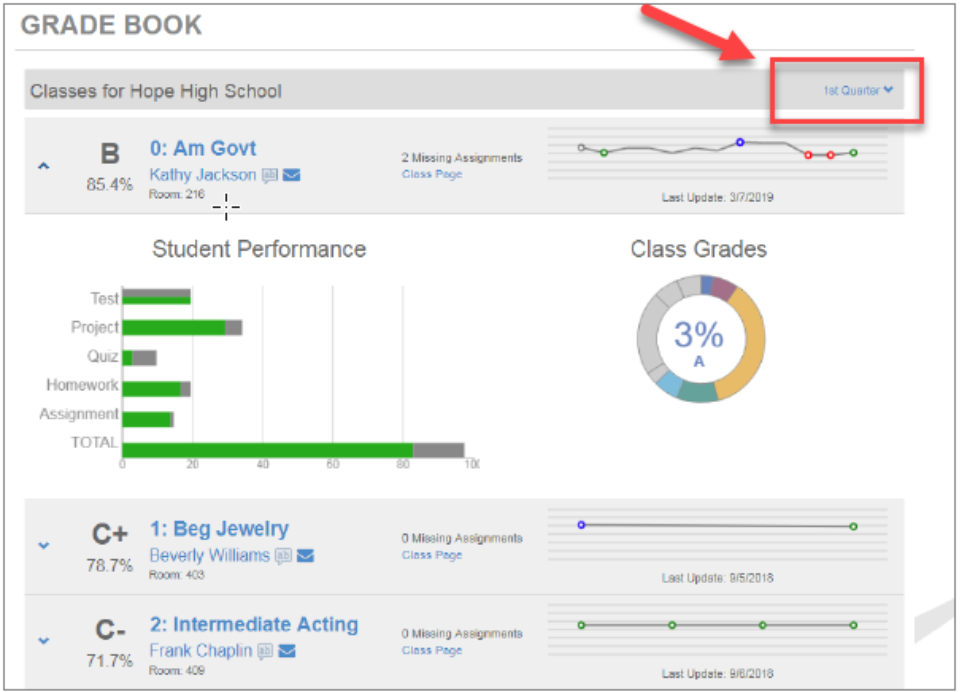Expand the Beg Jewelry class details
The image size is (960, 692).
pos(43,545)
